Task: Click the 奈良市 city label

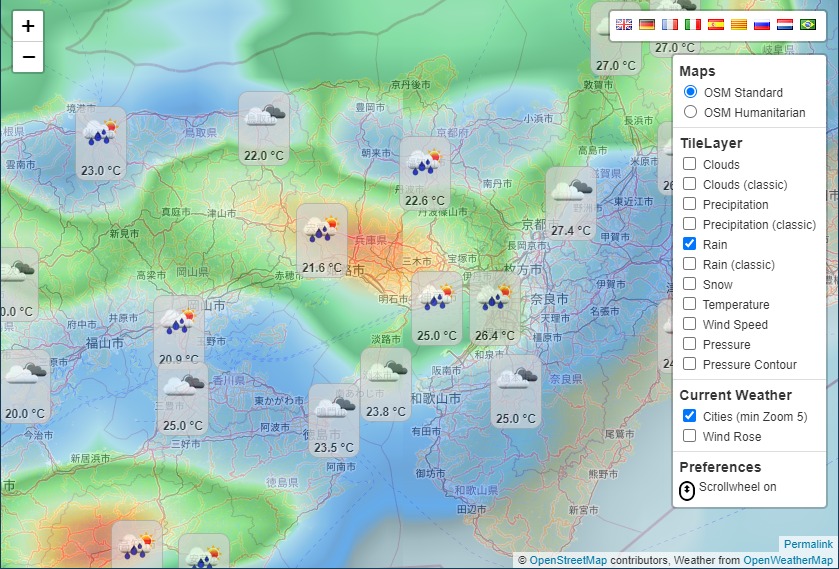Action: (549, 299)
